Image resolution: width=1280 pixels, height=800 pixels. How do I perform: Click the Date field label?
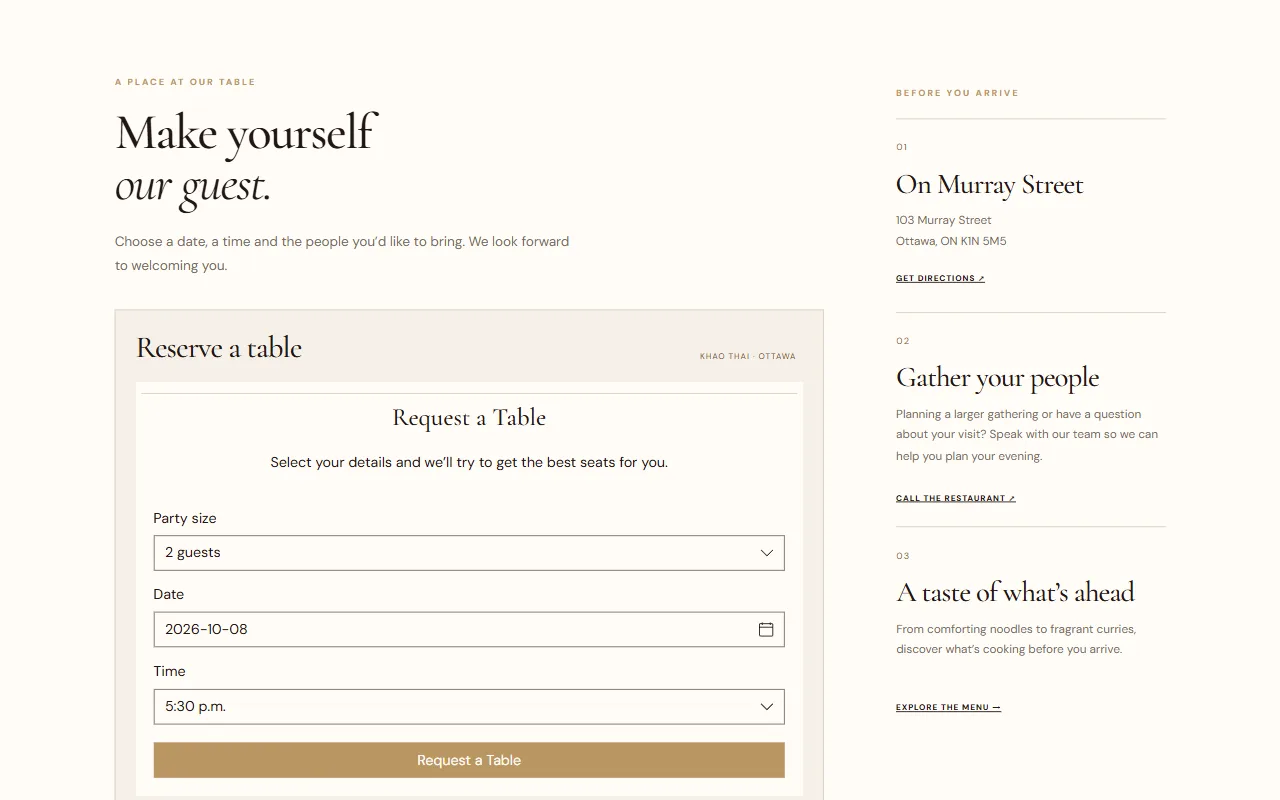click(x=168, y=594)
